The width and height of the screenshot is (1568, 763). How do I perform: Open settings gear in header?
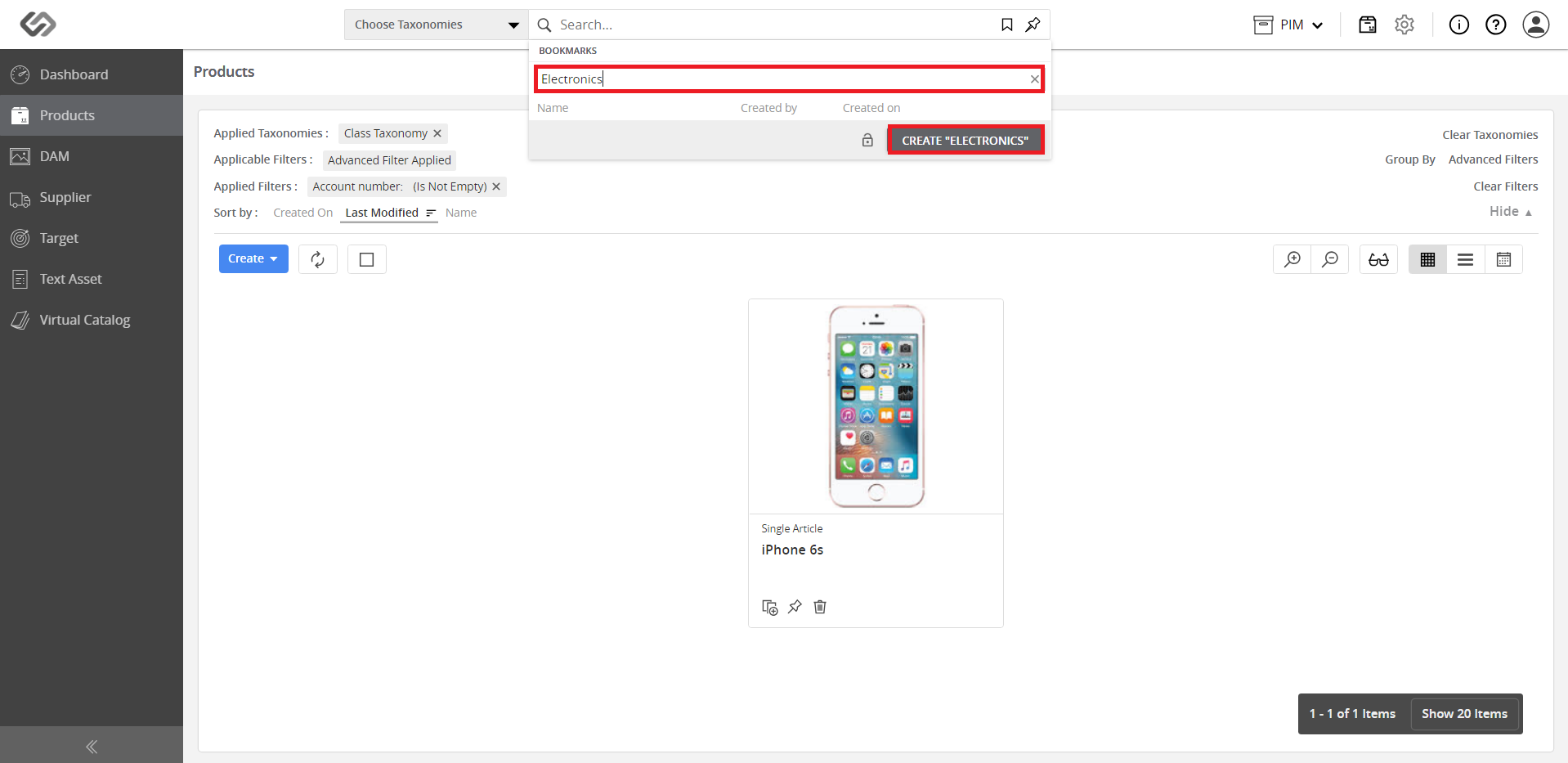tap(1404, 25)
